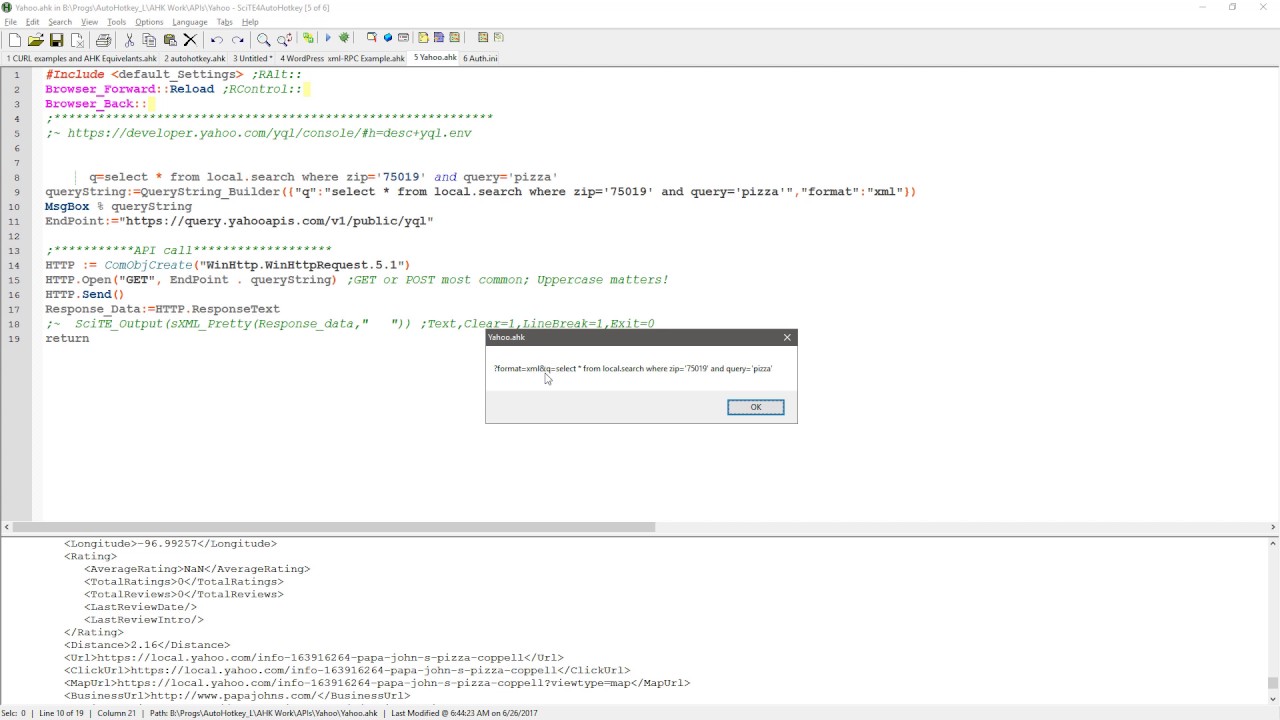
Task: Click the Longitude line in the output pane
Action: click(x=171, y=544)
